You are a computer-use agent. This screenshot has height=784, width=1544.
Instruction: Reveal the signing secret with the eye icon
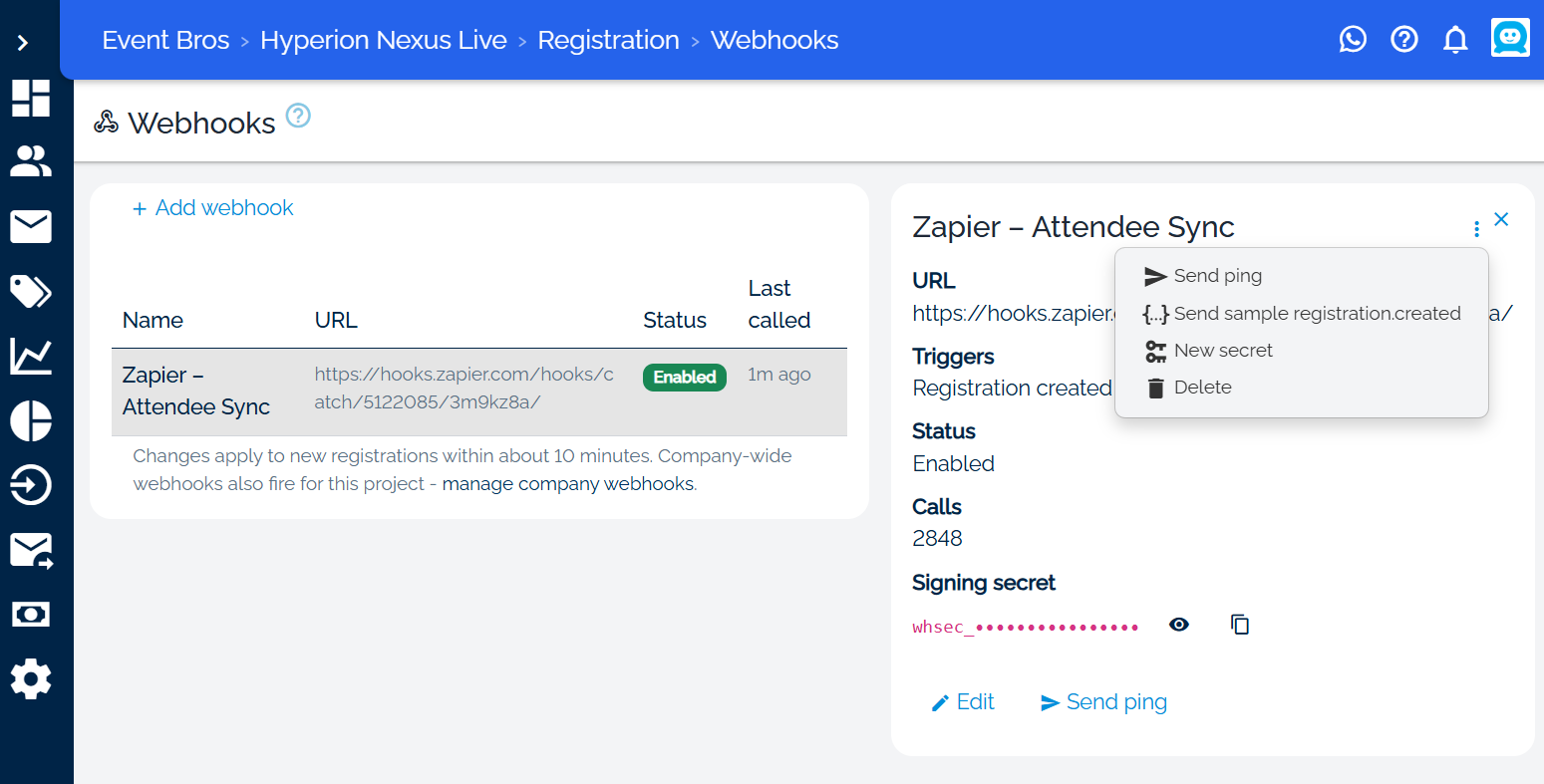pos(1179,625)
